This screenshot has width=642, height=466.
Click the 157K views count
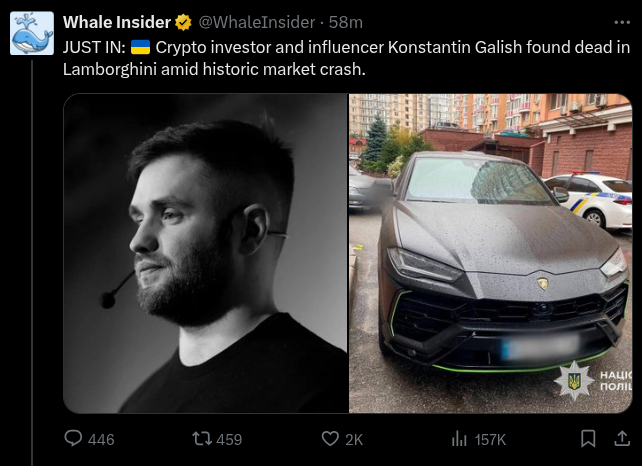[490, 439]
